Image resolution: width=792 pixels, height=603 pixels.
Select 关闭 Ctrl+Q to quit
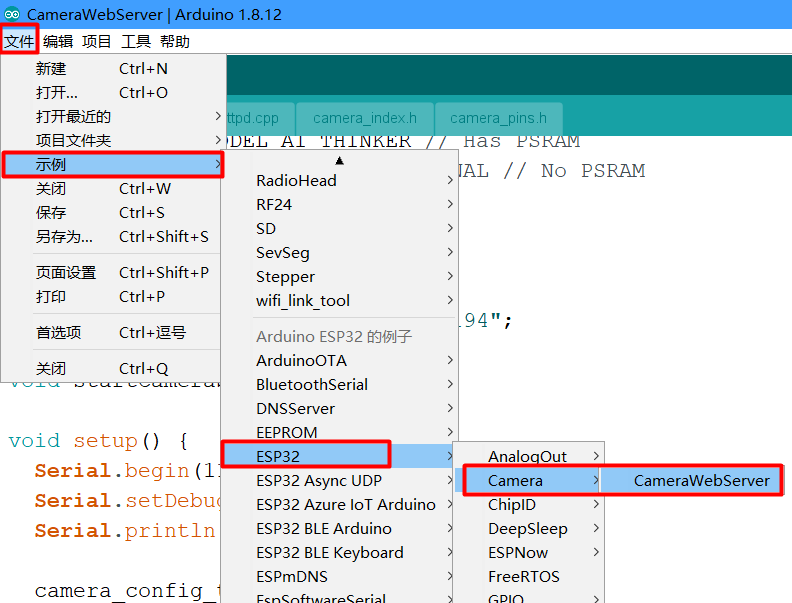pos(111,369)
